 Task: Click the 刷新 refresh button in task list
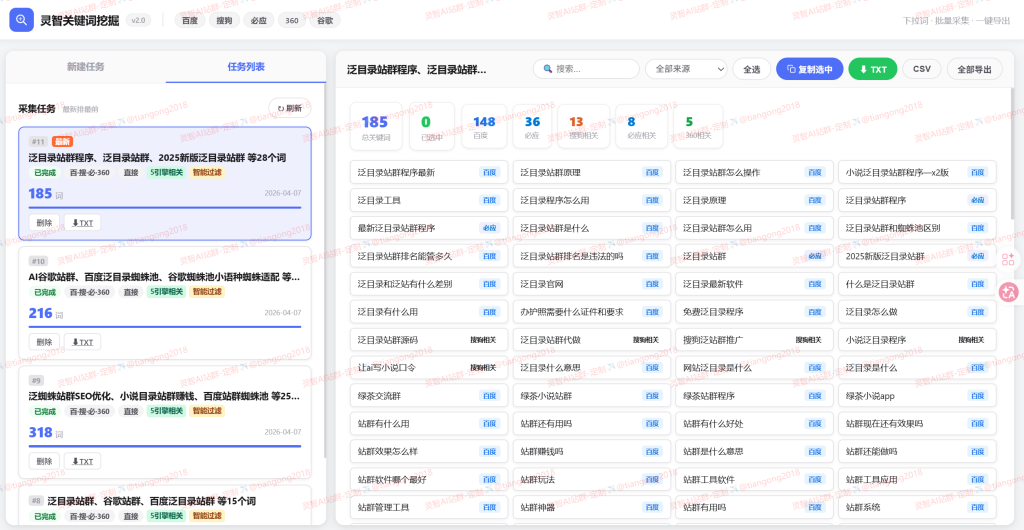[x=289, y=108]
